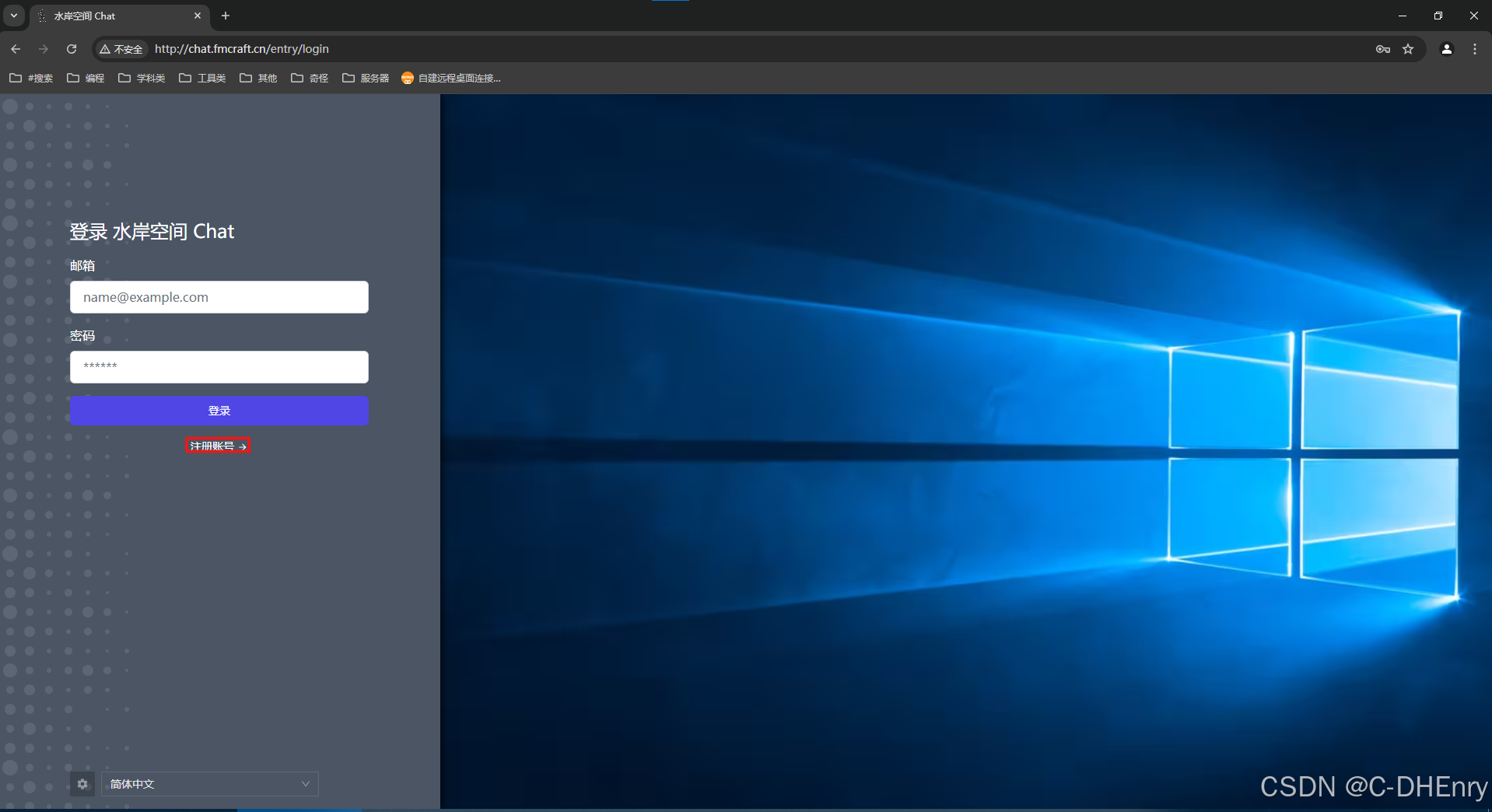Focus the 密码 password input field
1492x812 pixels.
(219, 367)
